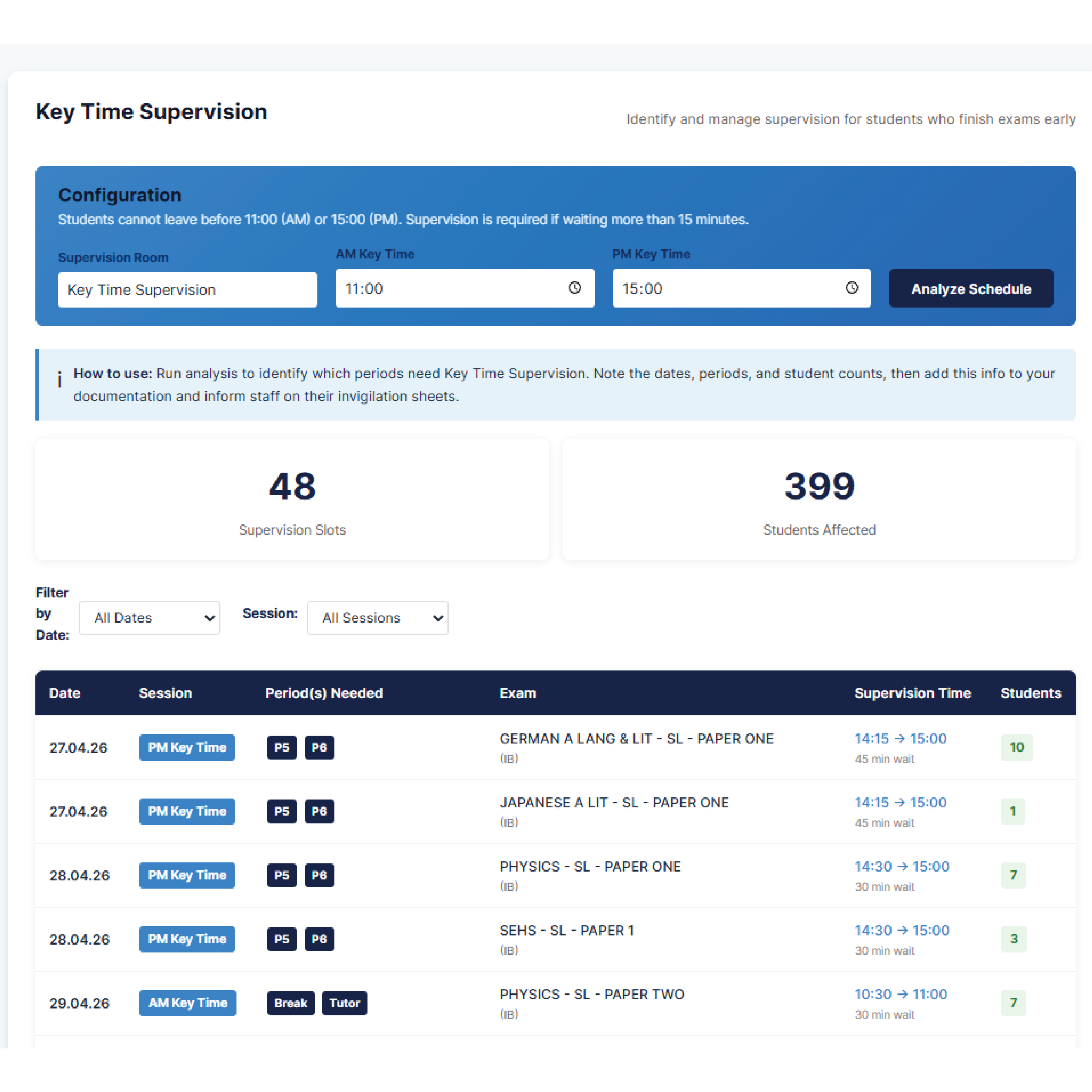Screen dimensions: 1092x1092
Task: Click the student count 3 badge
Action: pos(1013,939)
